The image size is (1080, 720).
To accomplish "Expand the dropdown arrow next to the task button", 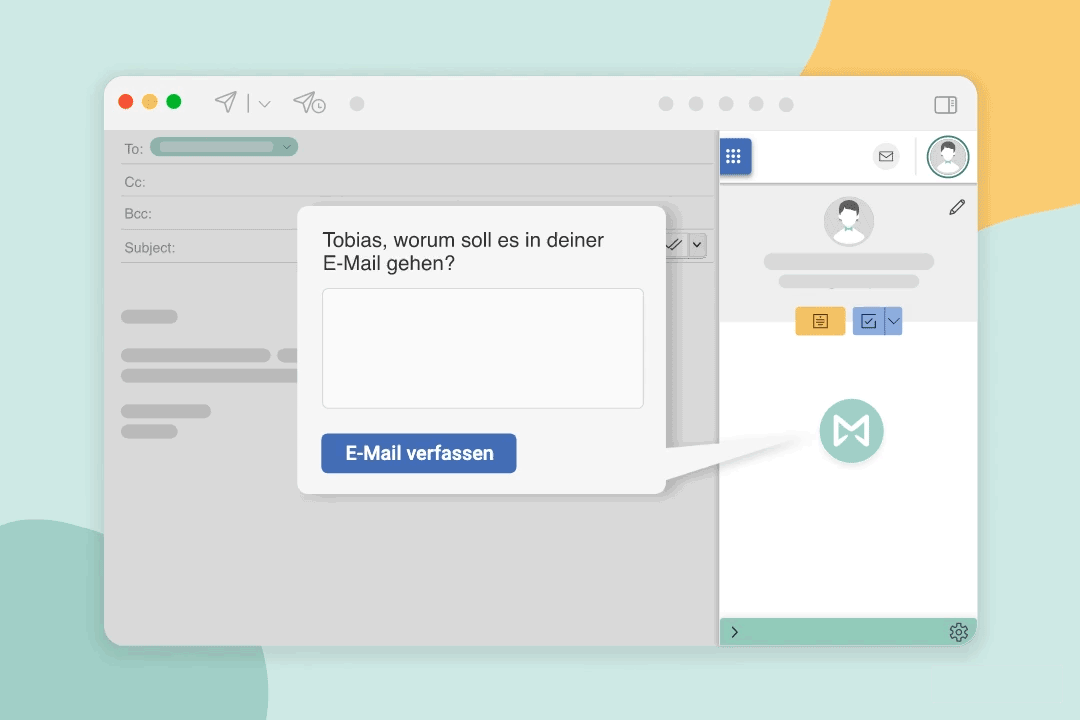I will [893, 321].
